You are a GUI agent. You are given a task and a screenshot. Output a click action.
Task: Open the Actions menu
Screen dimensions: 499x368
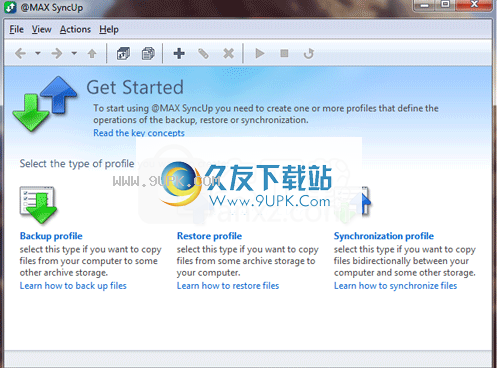[x=75, y=29]
